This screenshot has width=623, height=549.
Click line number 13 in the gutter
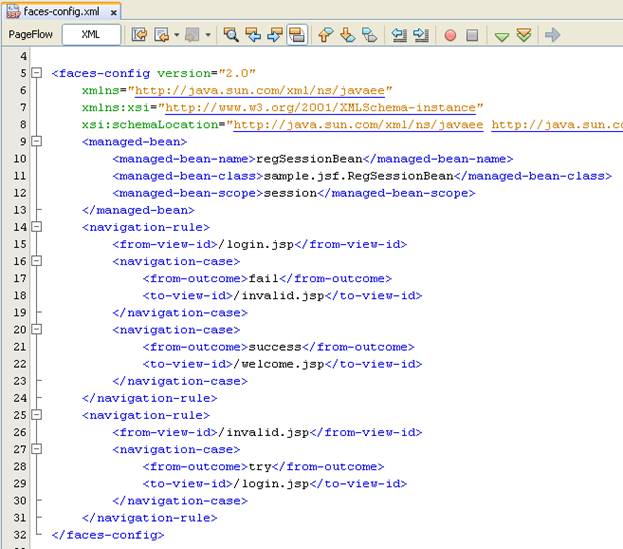tap(19, 210)
